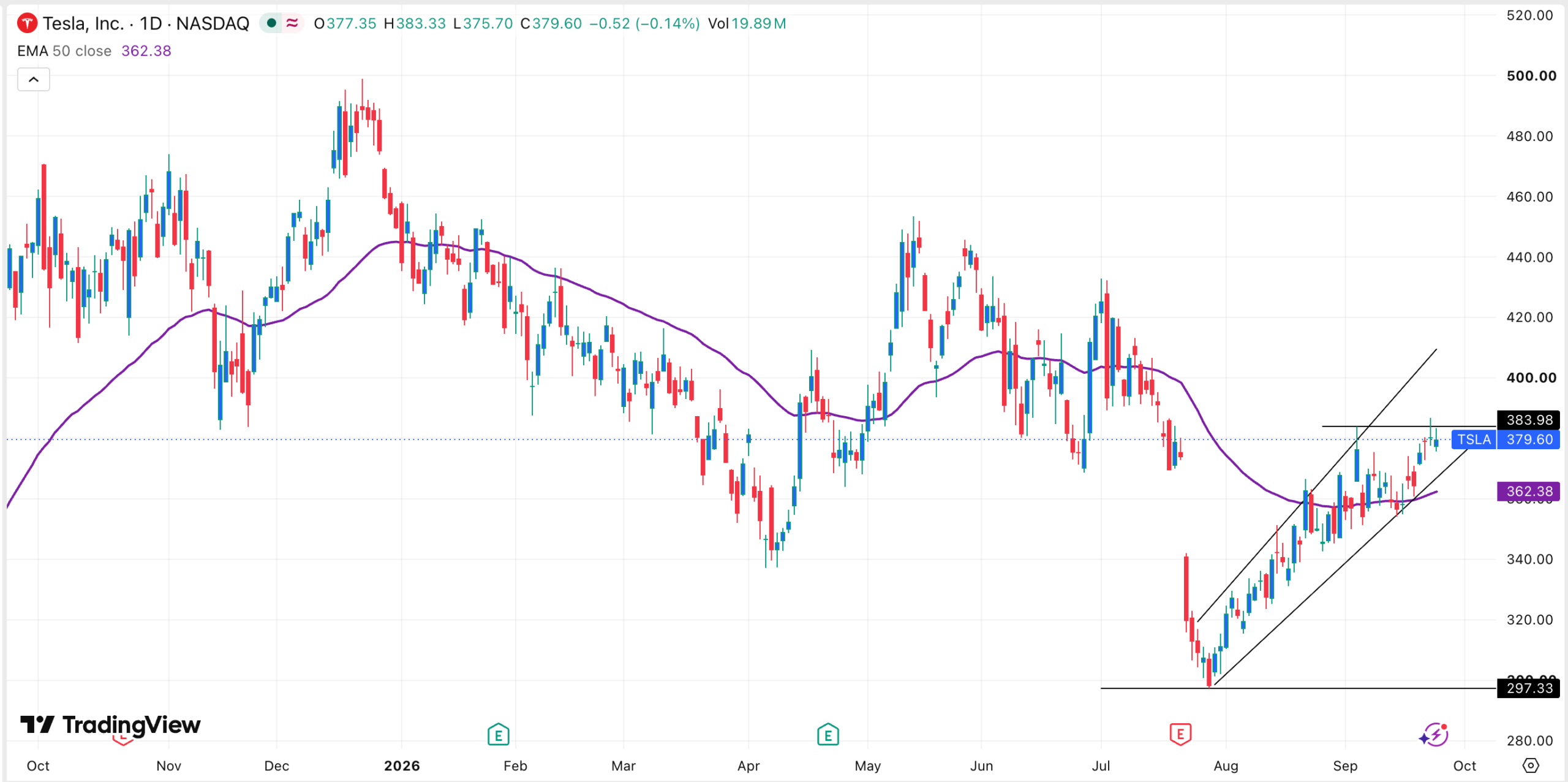Click the pink approximately-equal icon
1568x782 pixels.
click(292, 23)
